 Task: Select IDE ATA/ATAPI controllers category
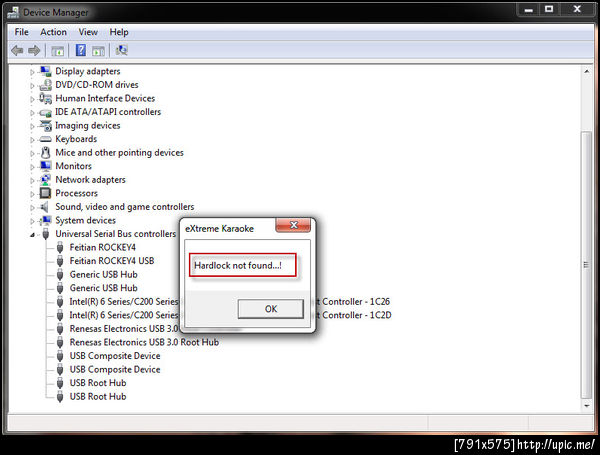(x=108, y=112)
